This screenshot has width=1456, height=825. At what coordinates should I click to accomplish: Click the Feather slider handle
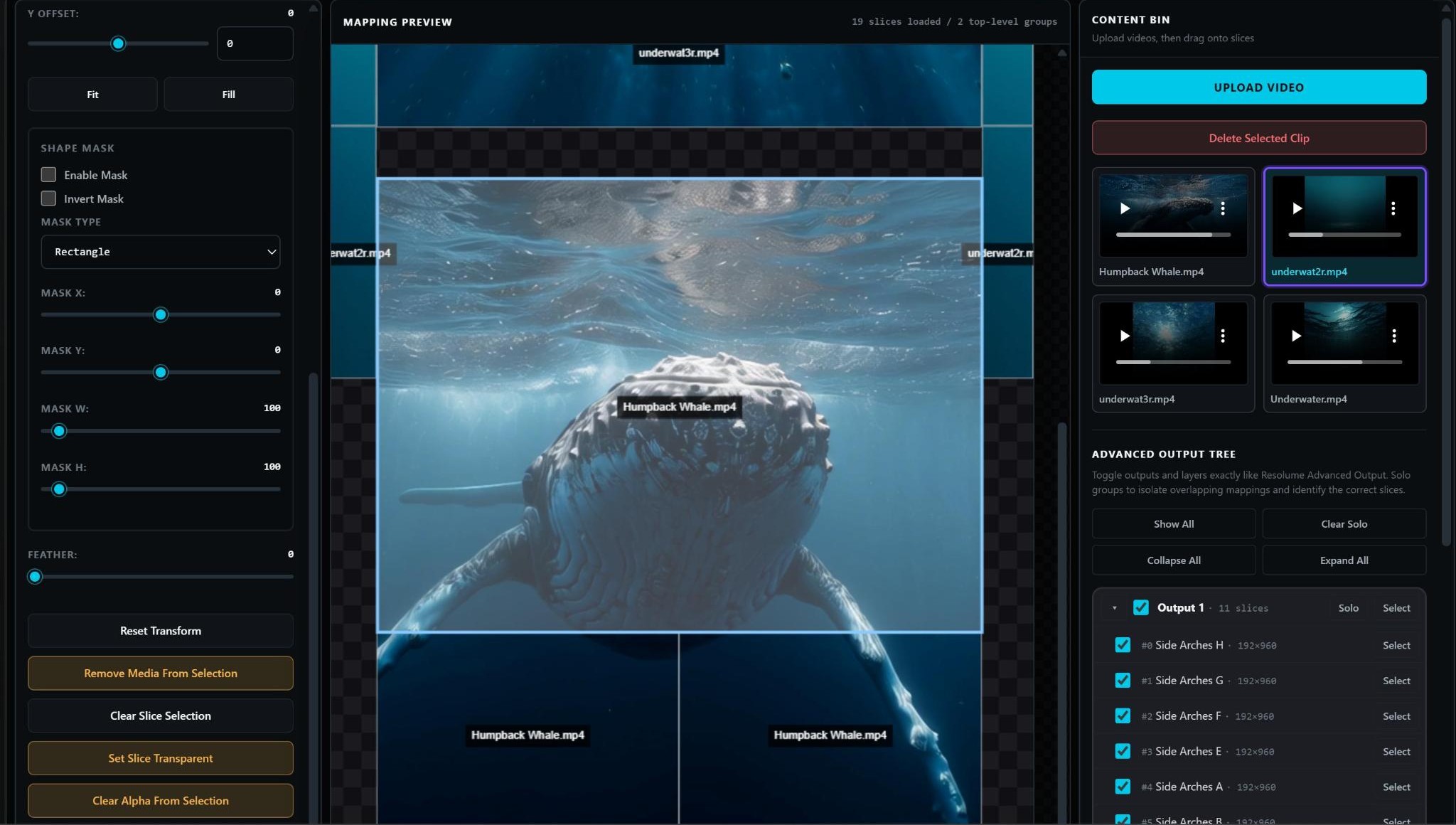(x=35, y=577)
